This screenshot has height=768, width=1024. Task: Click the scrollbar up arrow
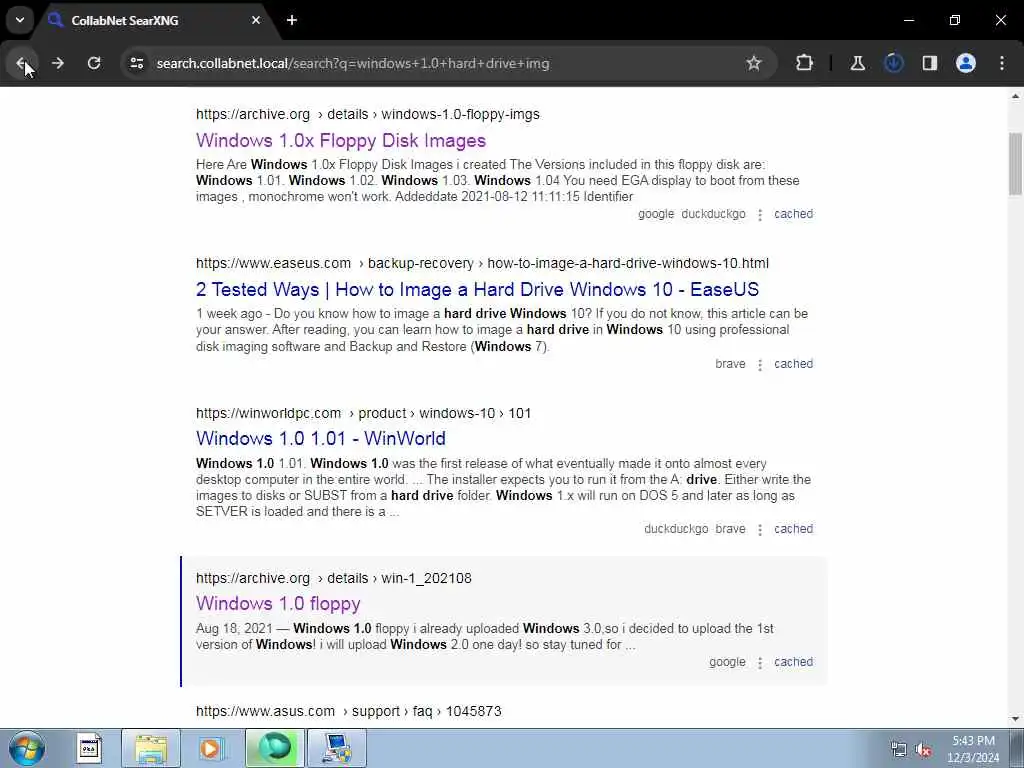(1015, 96)
